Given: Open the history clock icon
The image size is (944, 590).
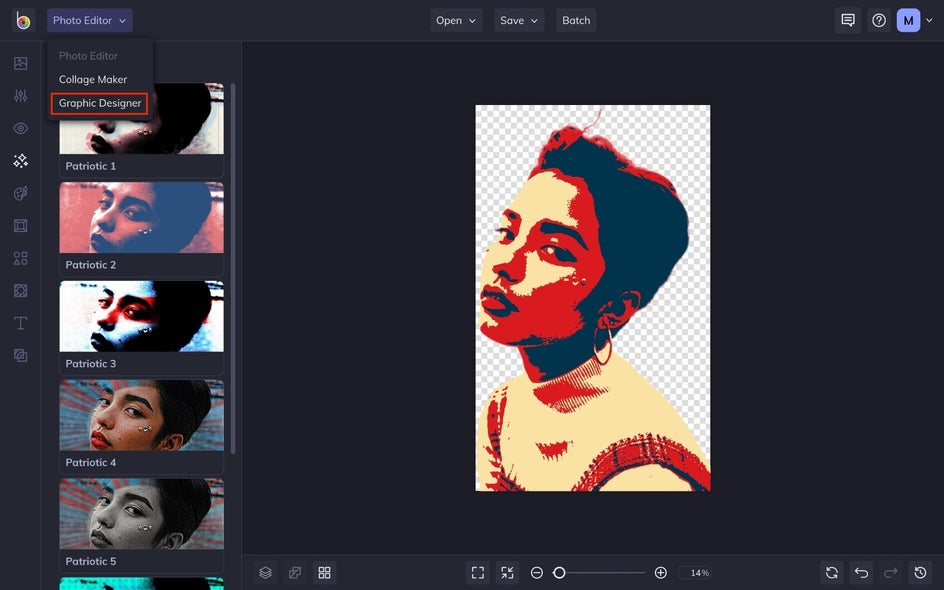Looking at the screenshot, I should click(921, 573).
